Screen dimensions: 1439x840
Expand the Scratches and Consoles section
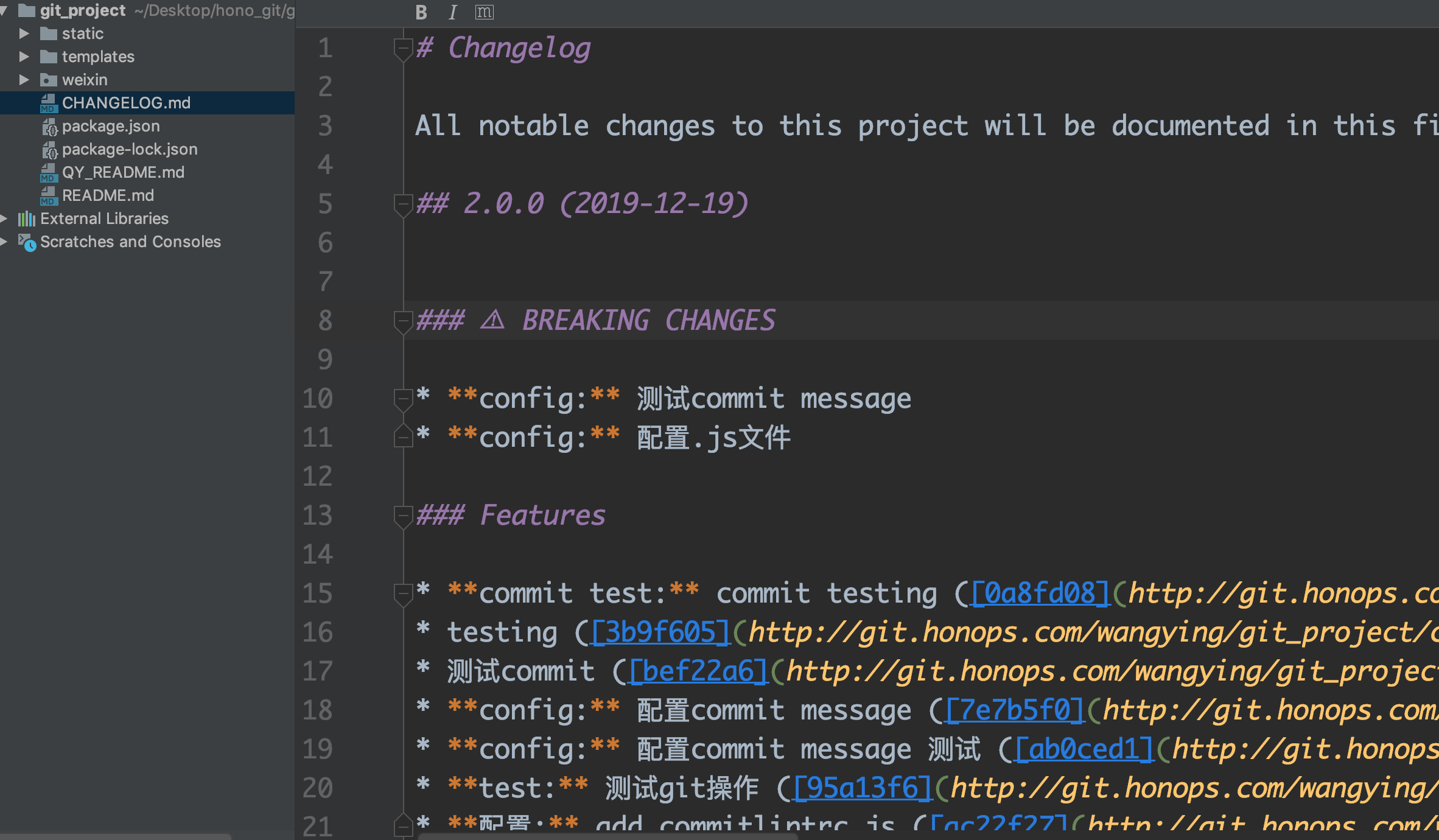[8, 242]
